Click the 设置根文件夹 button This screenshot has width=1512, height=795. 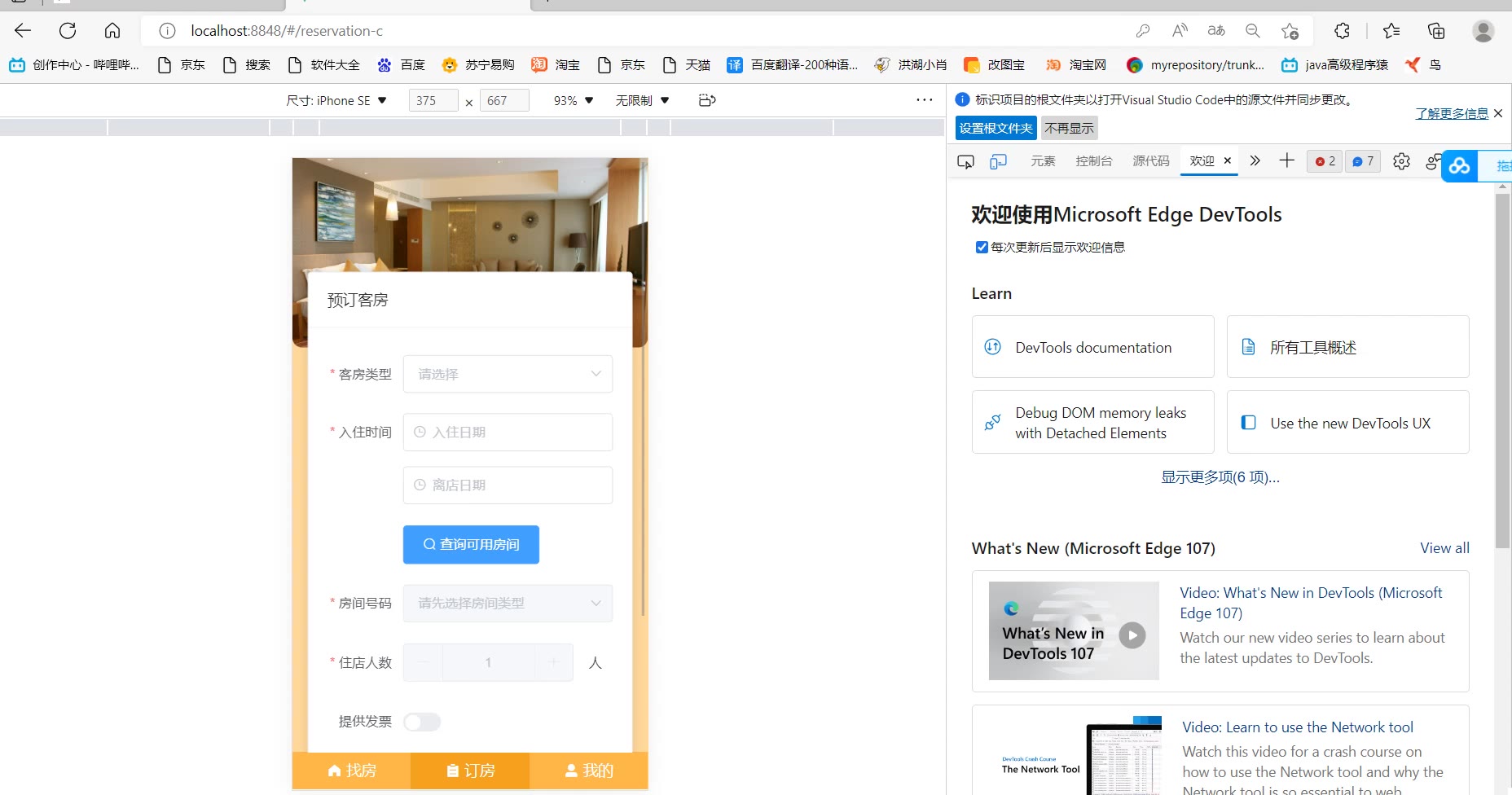(x=996, y=128)
